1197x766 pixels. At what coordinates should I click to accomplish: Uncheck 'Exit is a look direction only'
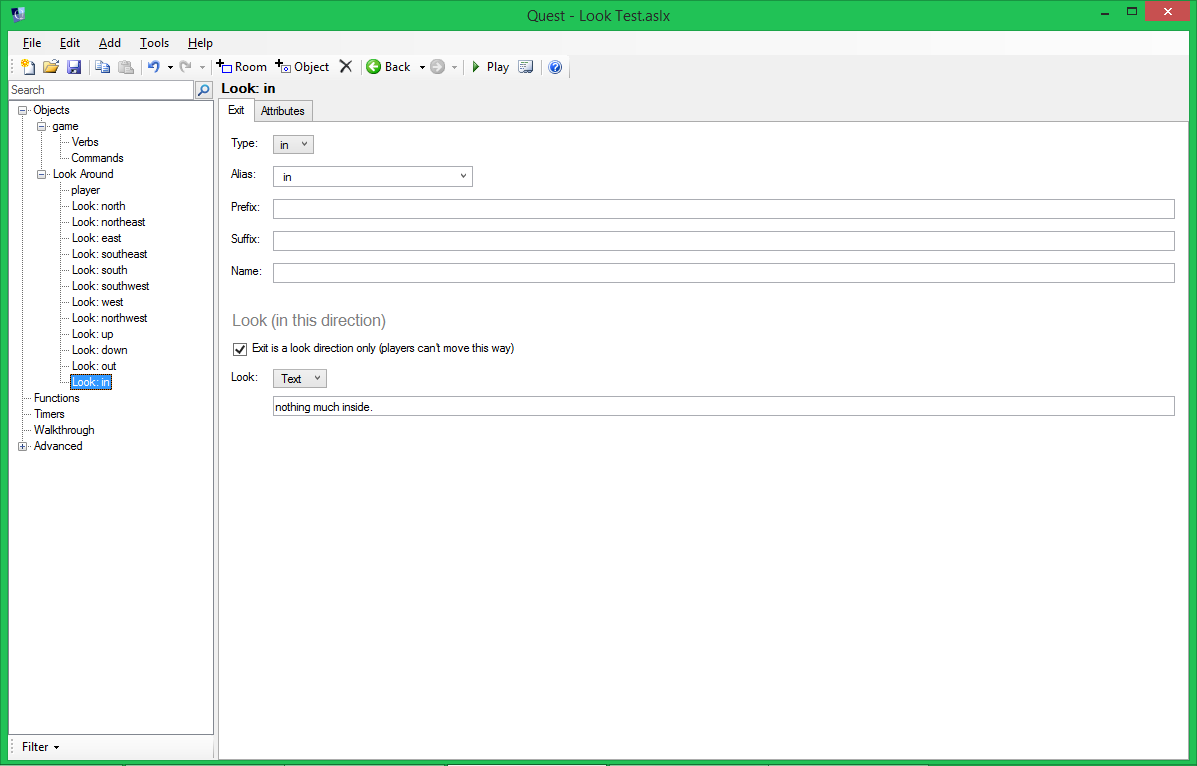point(240,349)
